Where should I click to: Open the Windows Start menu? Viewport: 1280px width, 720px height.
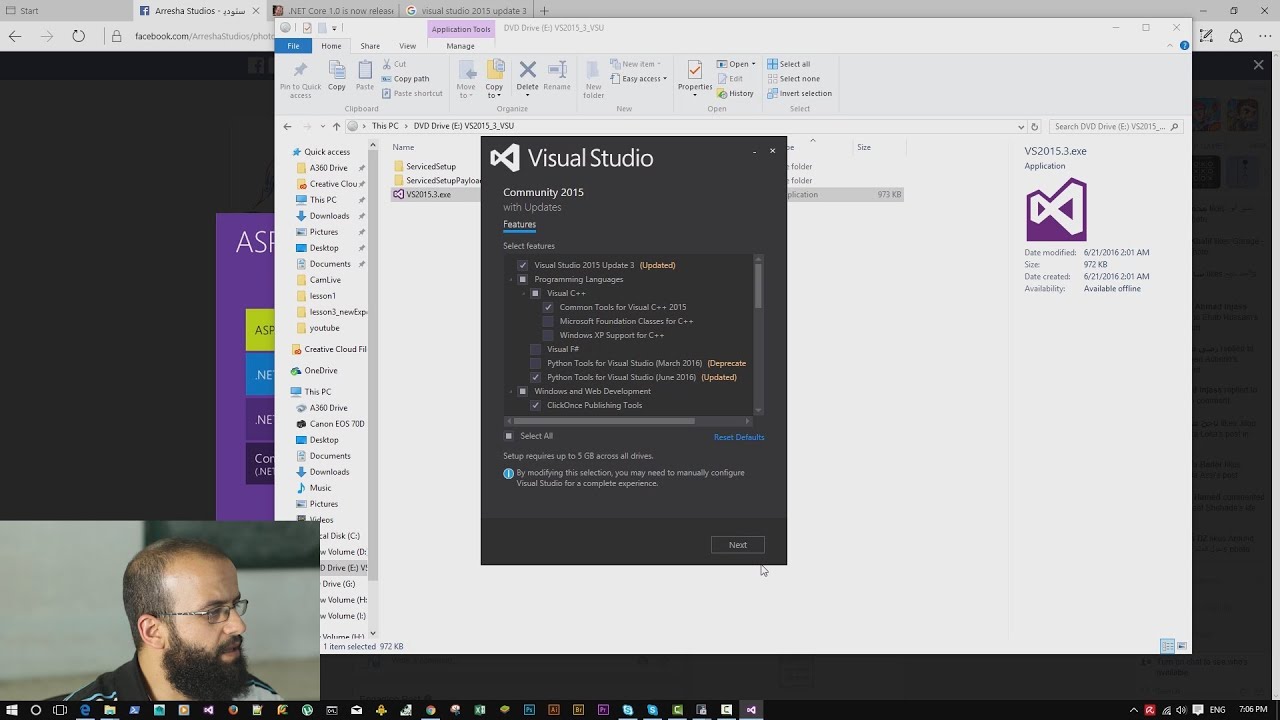pyautogui.click(x=11, y=710)
